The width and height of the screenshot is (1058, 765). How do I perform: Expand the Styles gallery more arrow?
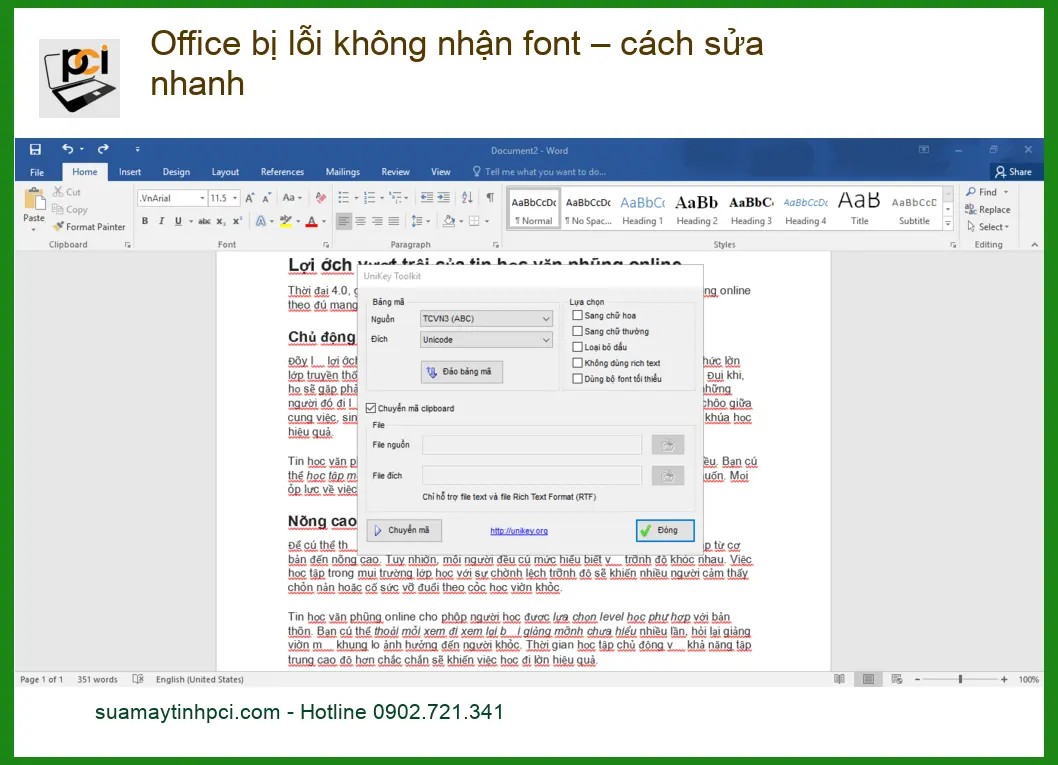[948, 223]
